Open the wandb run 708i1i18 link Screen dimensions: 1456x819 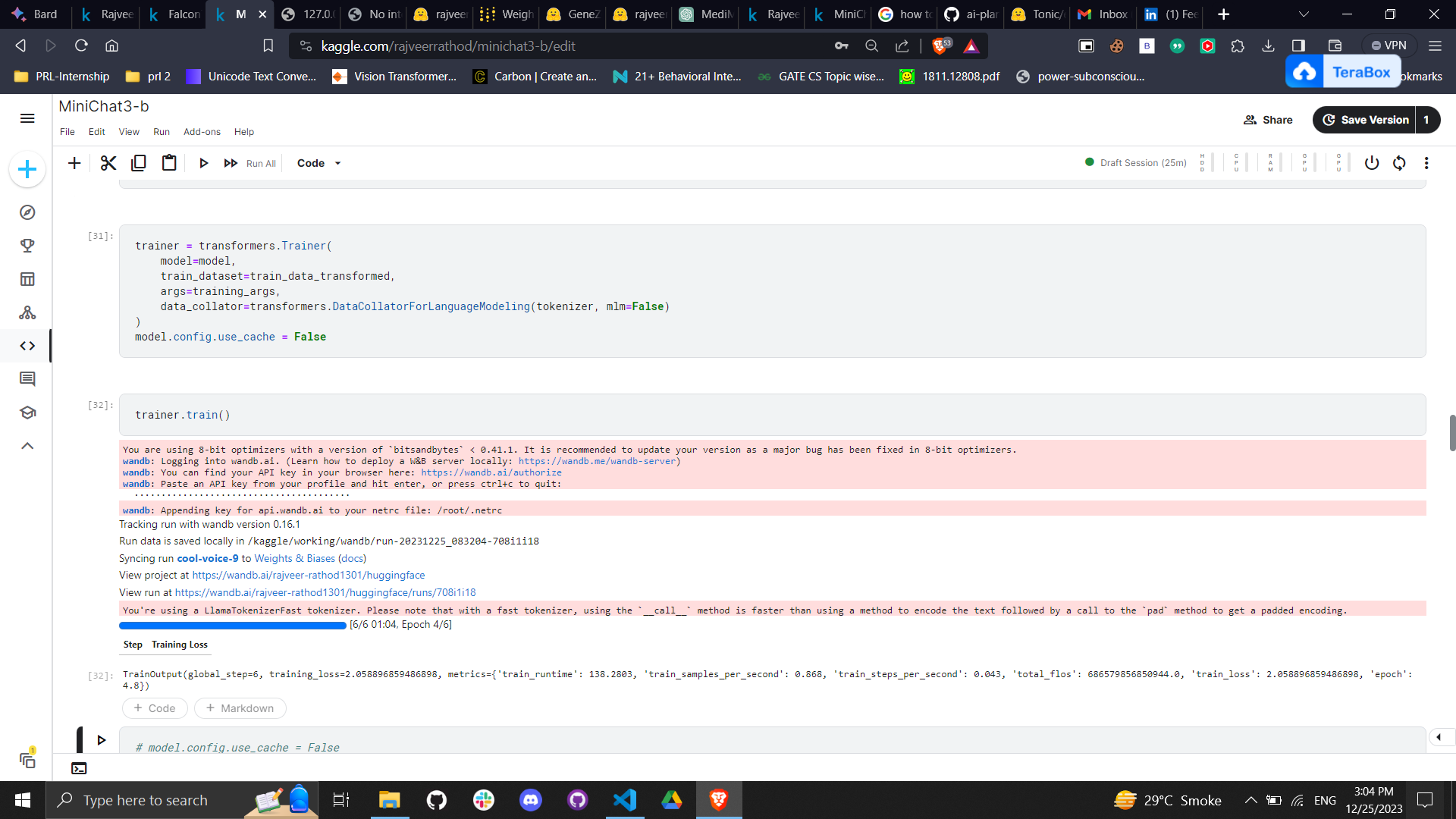pos(325,593)
